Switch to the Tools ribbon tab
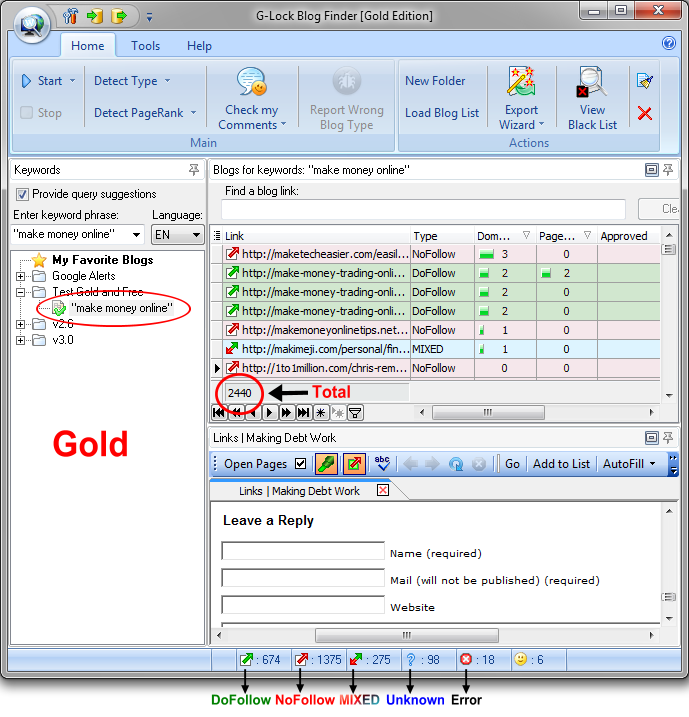This screenshot has height=717, width=689. pyautogui.click(x=145, y=46)
